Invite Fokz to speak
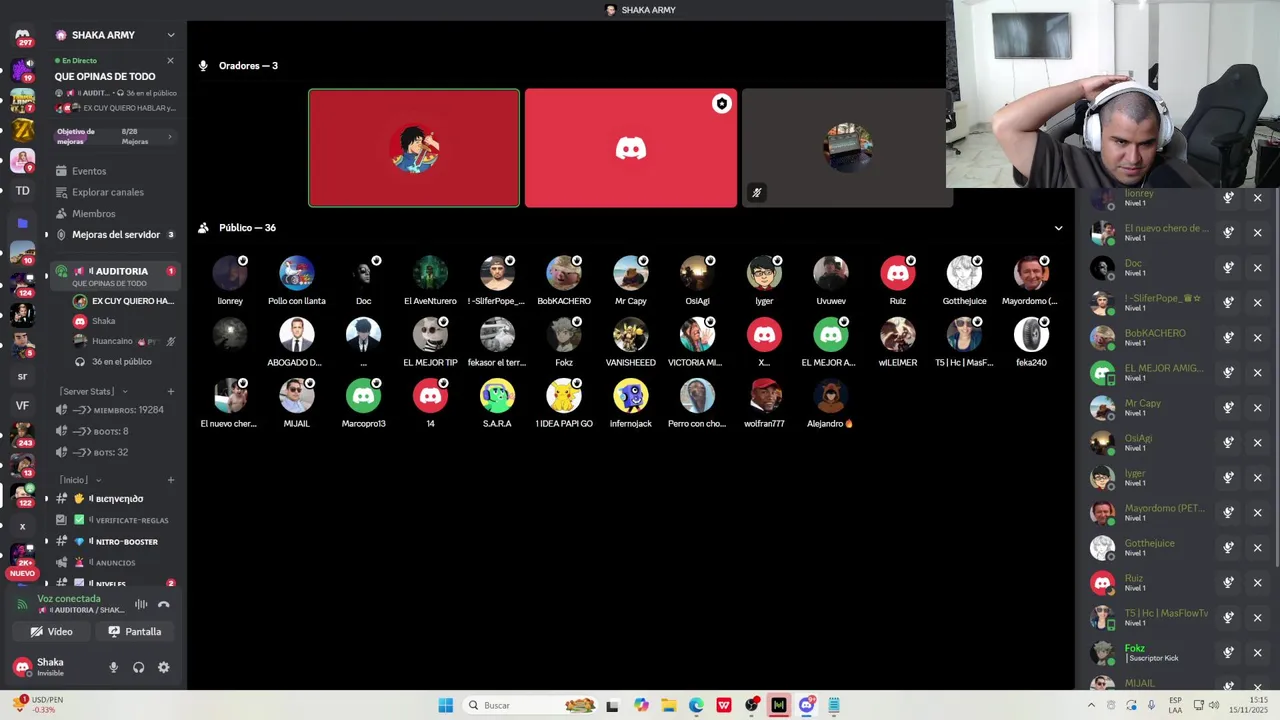This screenshot has width=1280, height=720. point(1228,653)
